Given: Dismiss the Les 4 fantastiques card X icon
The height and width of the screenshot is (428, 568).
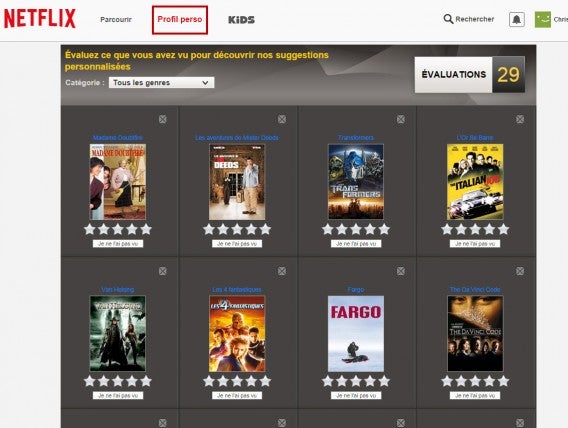Looking at the screenshot, I should [x=282, y=271].
